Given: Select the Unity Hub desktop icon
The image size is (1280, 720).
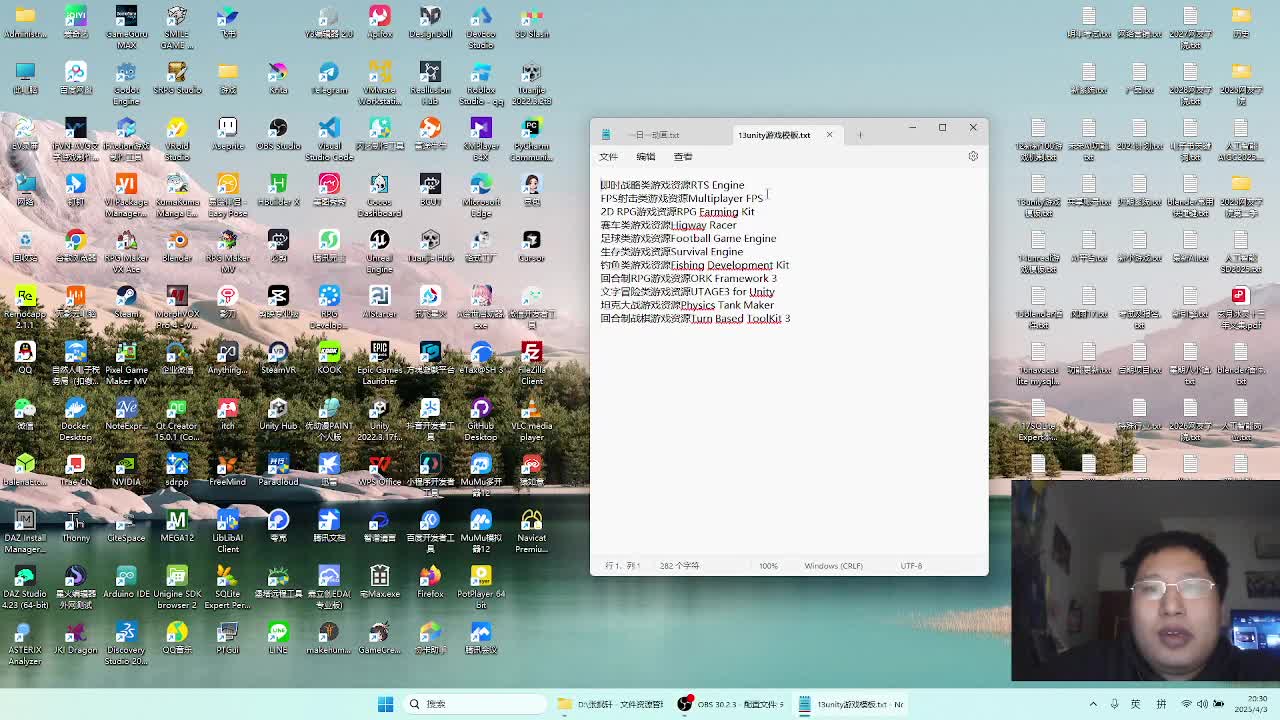Looking at the screenshot, I should tap(278, 410).
